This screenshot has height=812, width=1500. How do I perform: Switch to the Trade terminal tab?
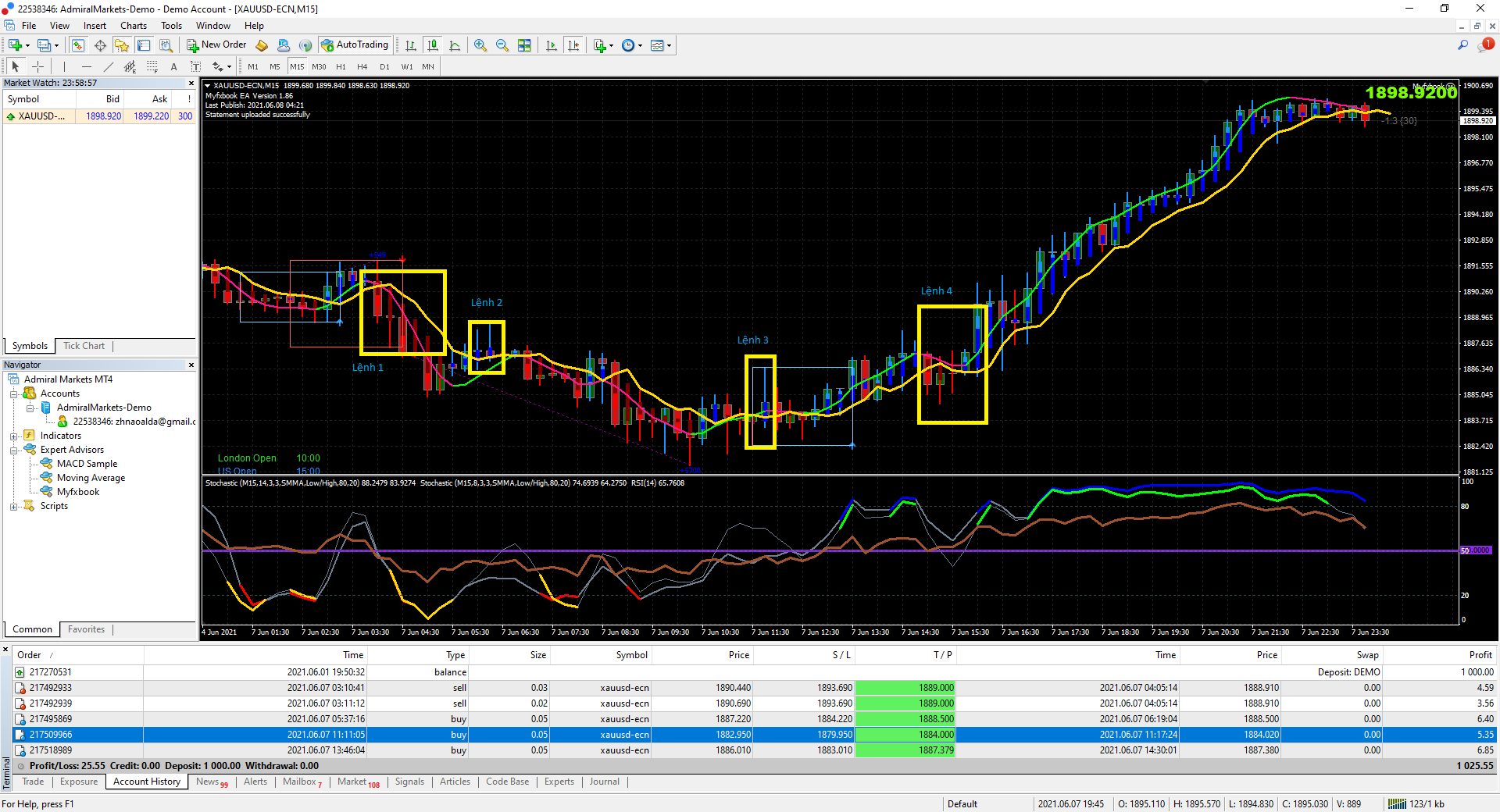tap(33, 782)
